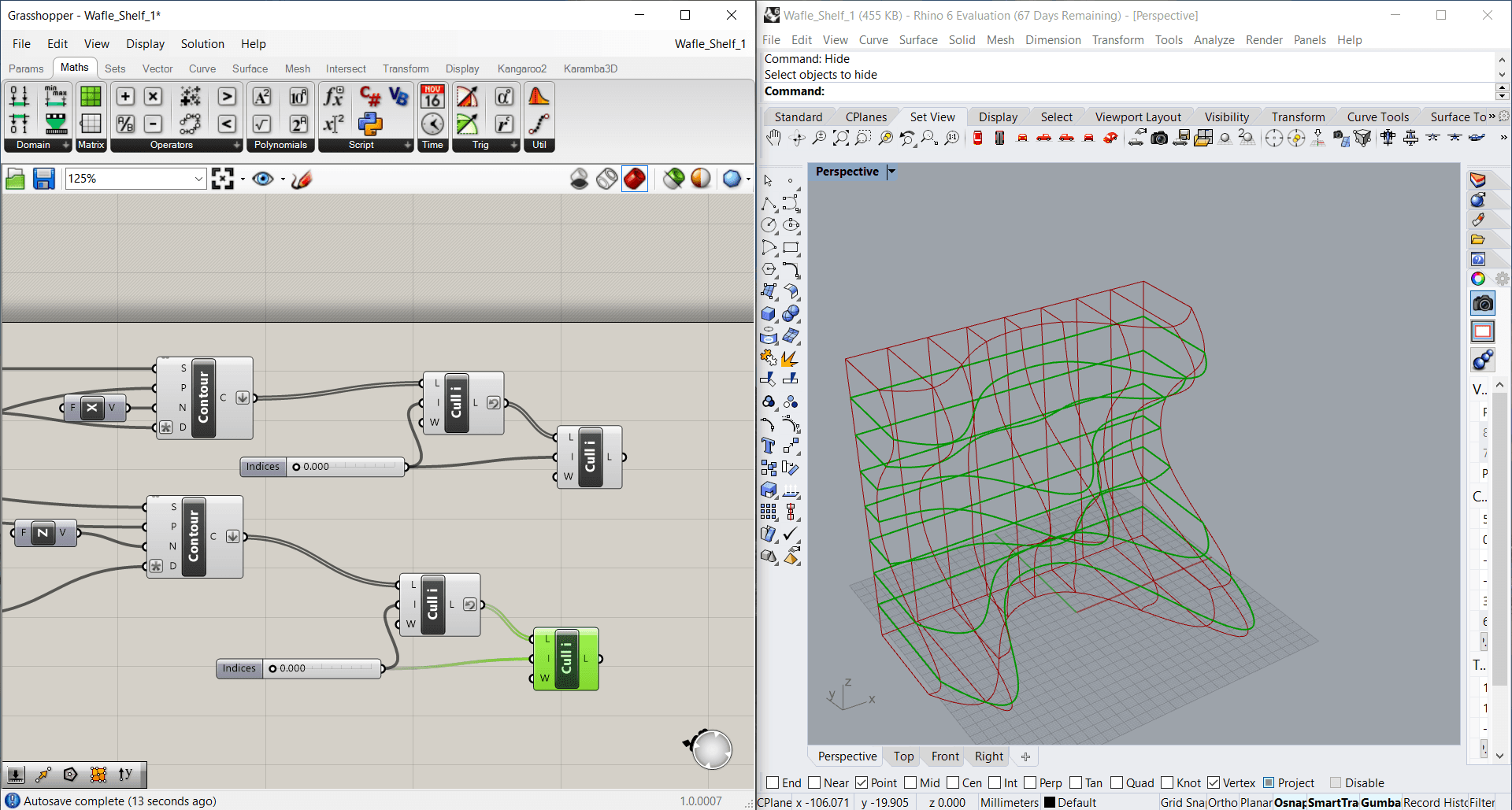Open the Rhino Analyze menu
1512x810 pixels.
[x=1214, y=40]
